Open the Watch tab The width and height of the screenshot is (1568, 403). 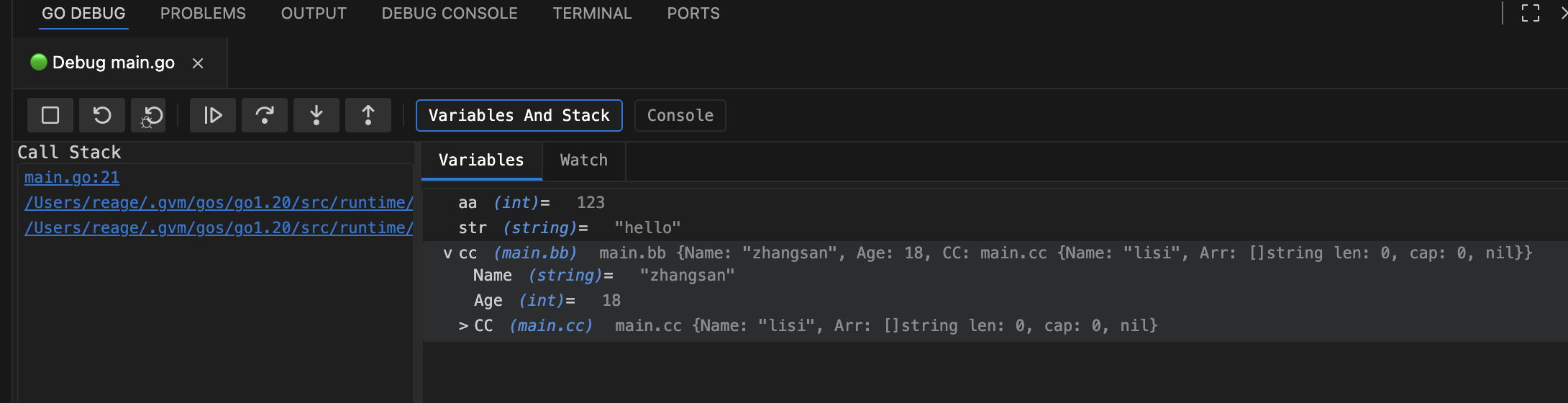(x=583, y=160)
